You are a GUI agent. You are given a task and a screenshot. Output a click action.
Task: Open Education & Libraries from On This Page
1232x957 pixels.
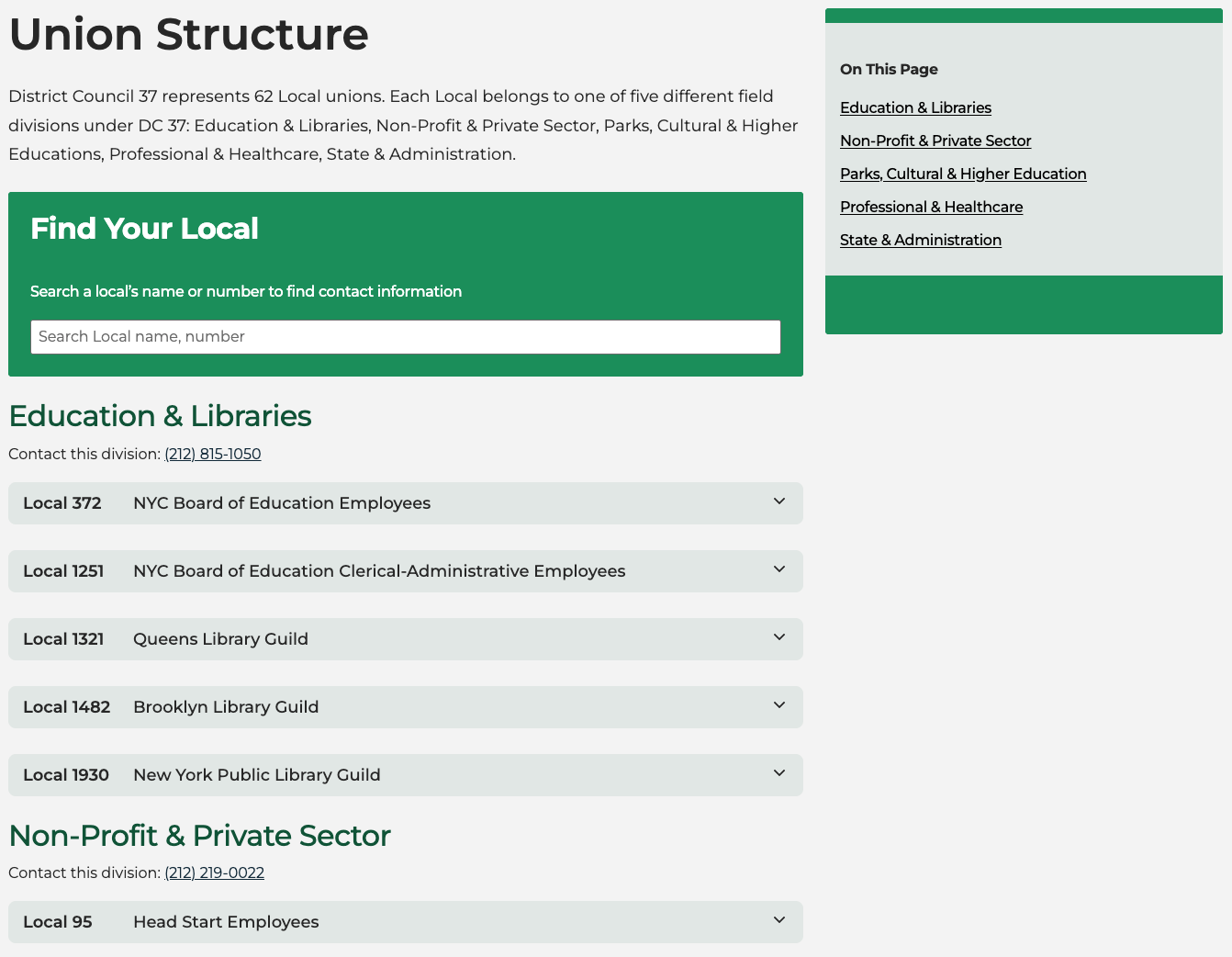point(914,107)
